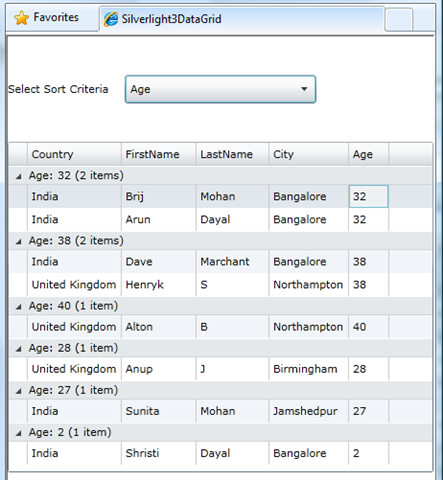Viewport: 443px width, 480px height.
Task: Collapse the Age: 38 group
Action: [x=19, y=242]
